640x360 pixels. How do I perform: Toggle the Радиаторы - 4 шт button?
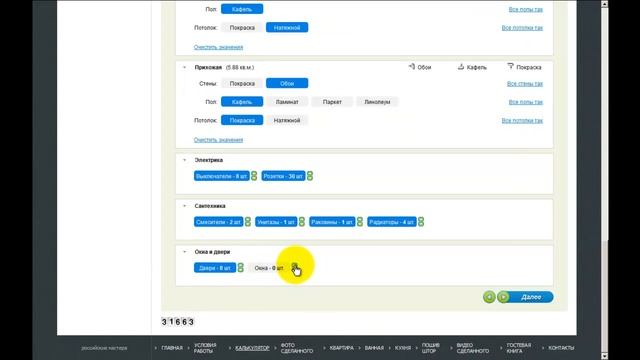tap(392, 222)
